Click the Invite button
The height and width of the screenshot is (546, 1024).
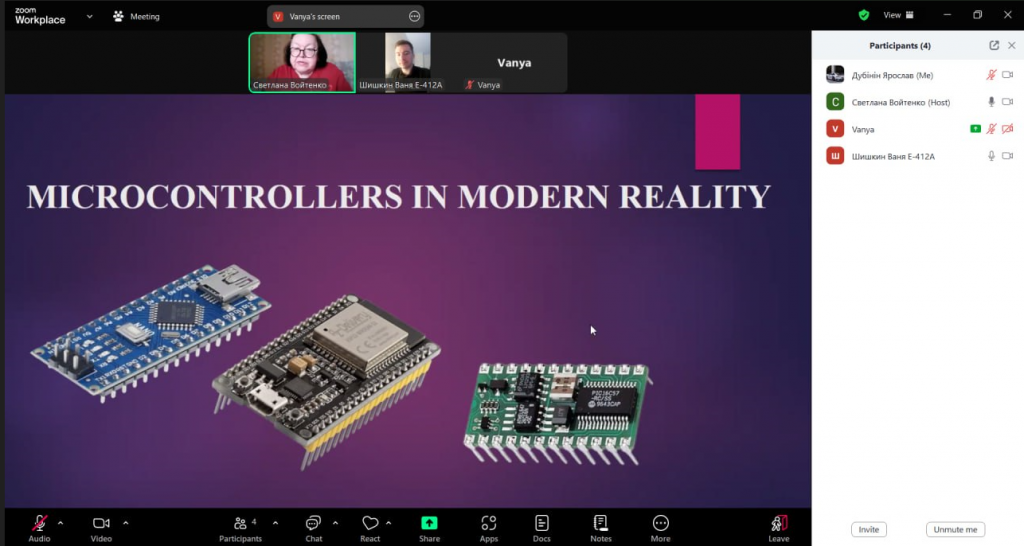(x=868, y=529)
